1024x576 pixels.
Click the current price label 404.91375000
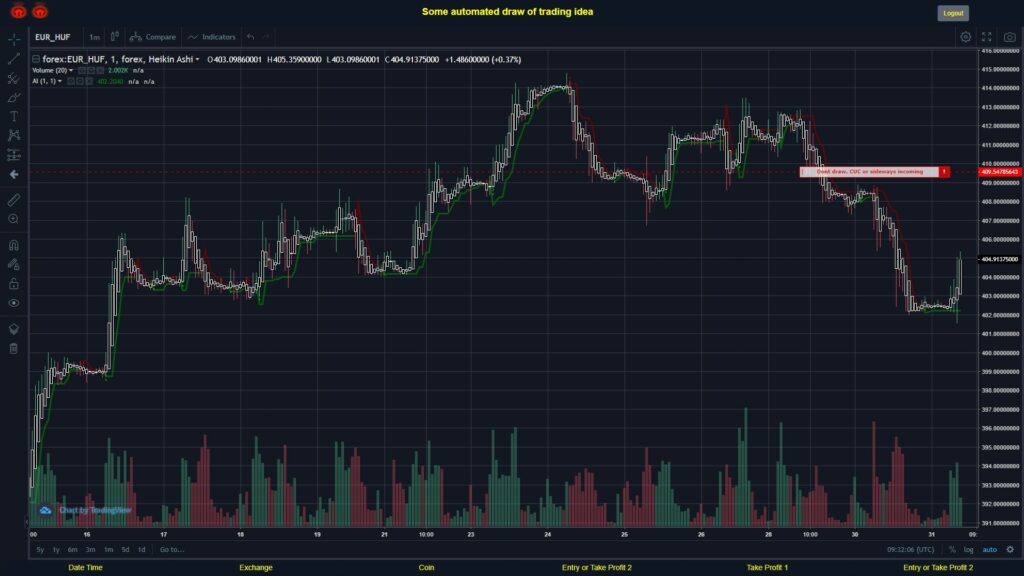[999, 259]
